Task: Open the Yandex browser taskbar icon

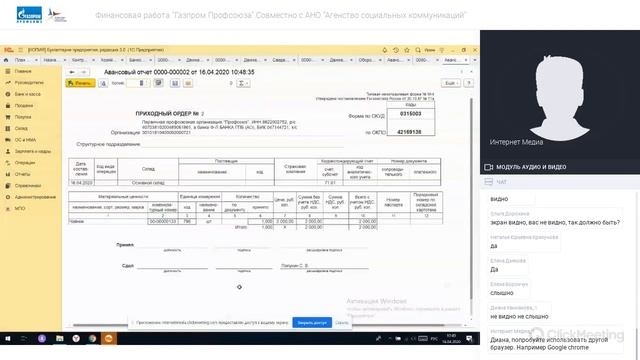Action: (76, 339)
